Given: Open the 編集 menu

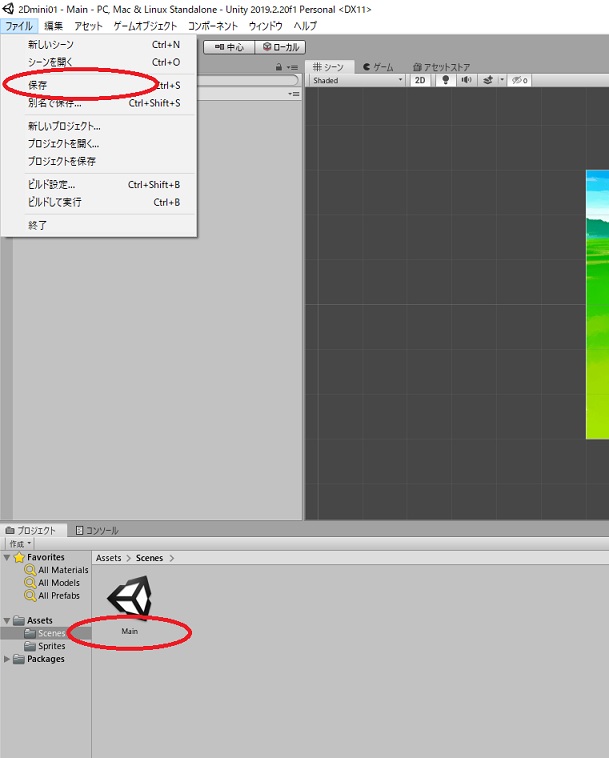Looking at the screenshot, I should (53, 26).
